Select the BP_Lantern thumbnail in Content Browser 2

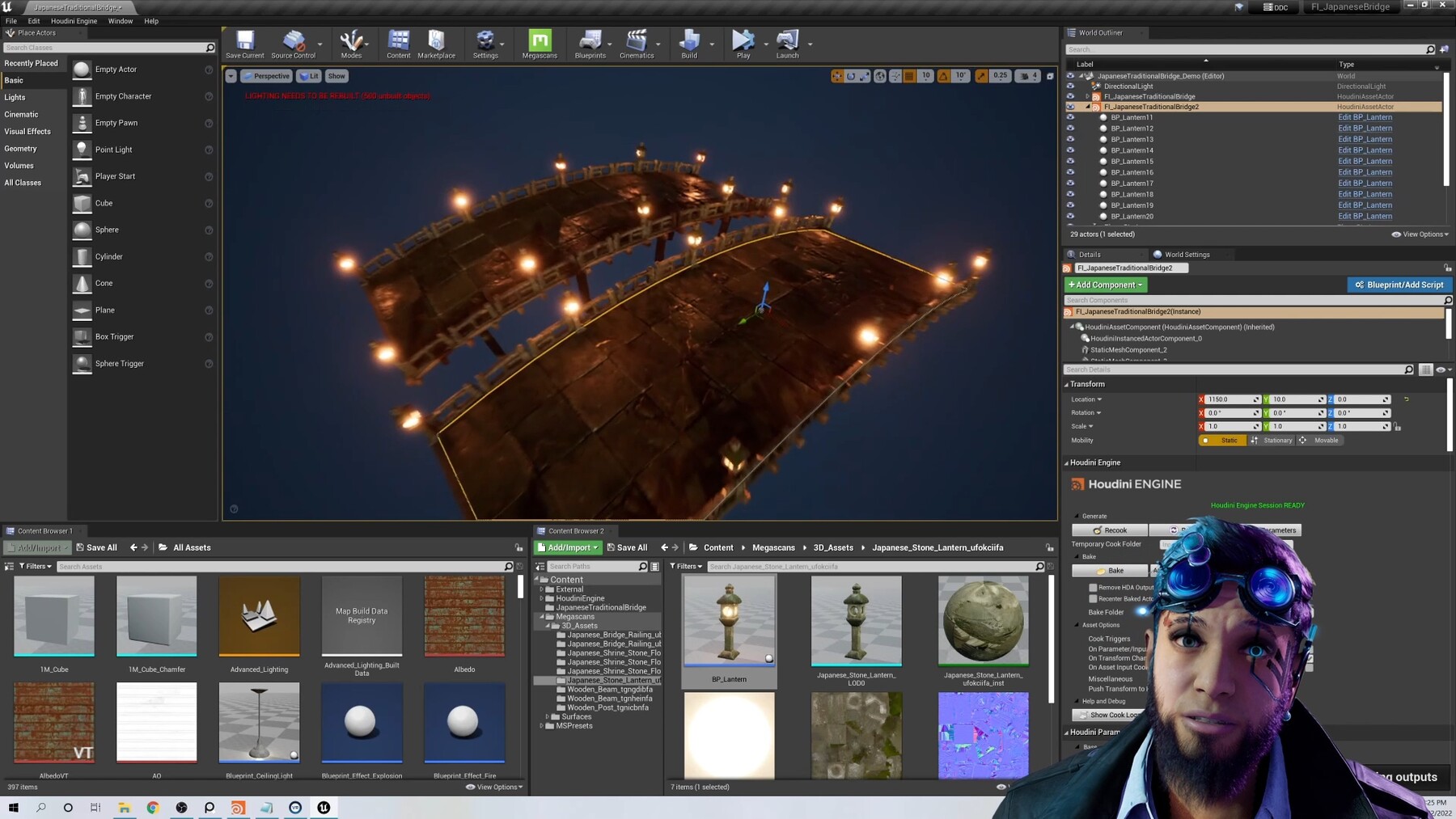click(x=728, y=618)
